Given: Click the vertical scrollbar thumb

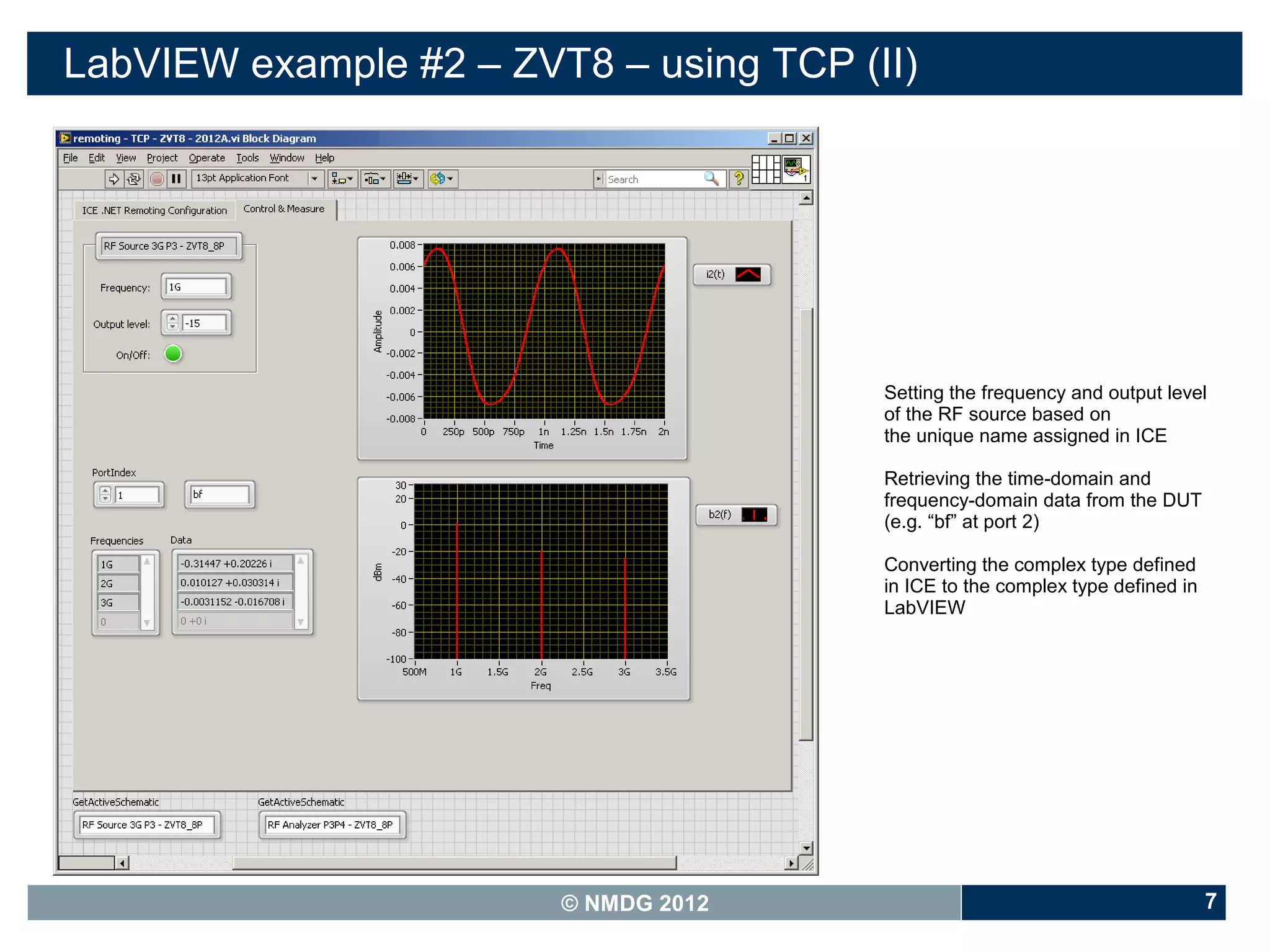Looking at the screenshot, I should point(806,524).
